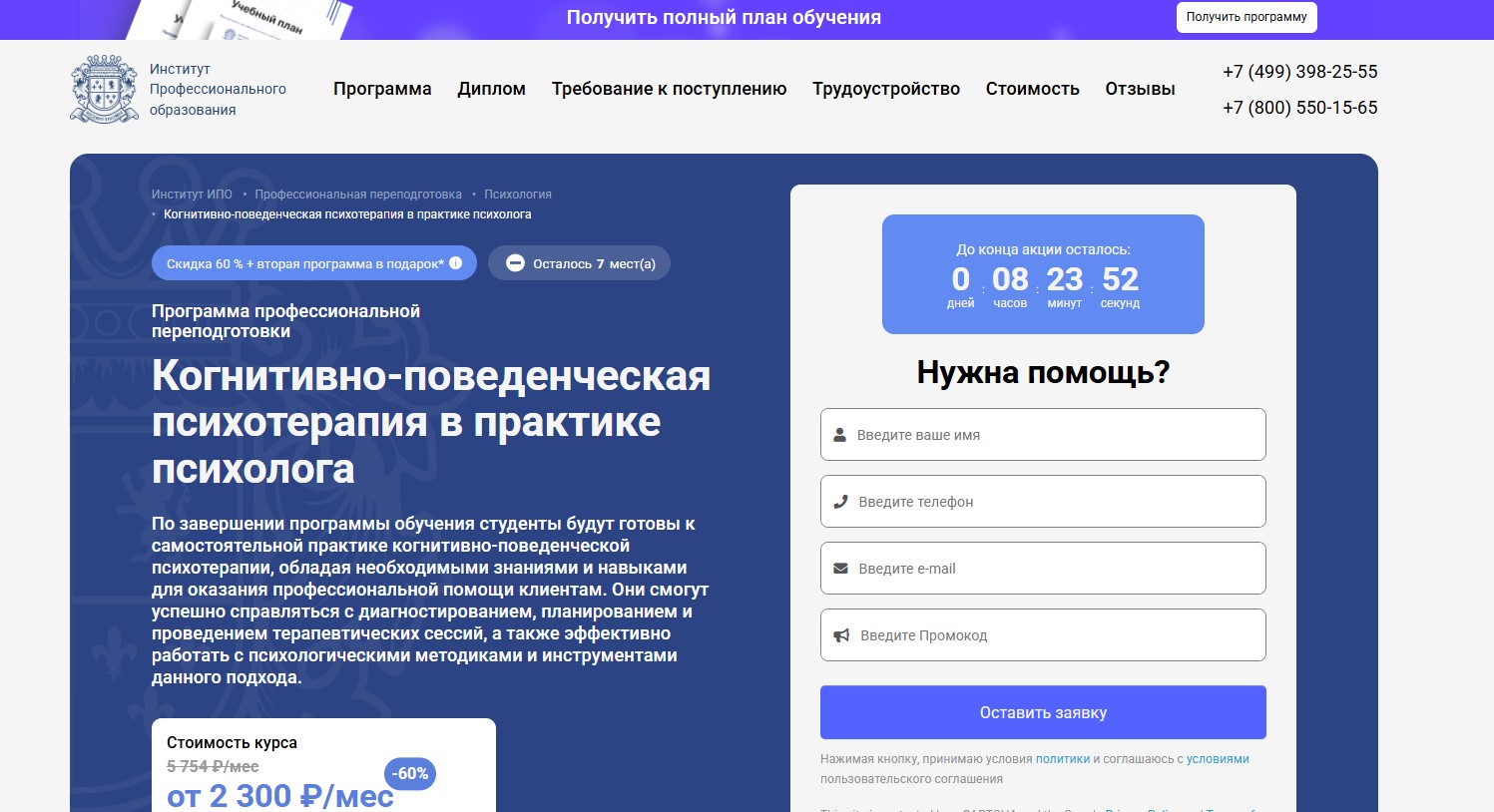Call the +7 (499) 398-25-55 number

(1298, 71)
